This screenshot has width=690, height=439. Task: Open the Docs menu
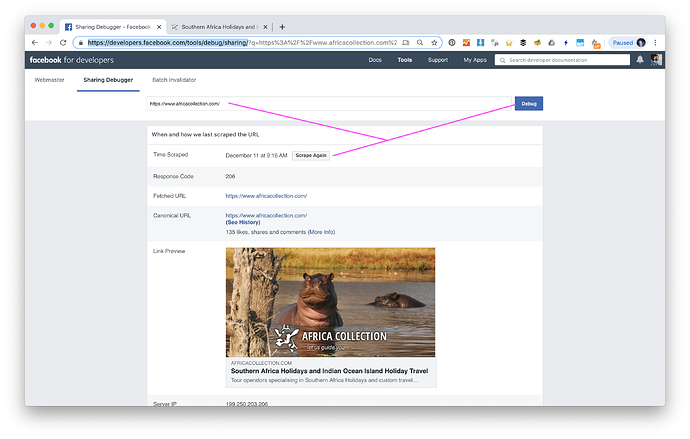(375, 60)
